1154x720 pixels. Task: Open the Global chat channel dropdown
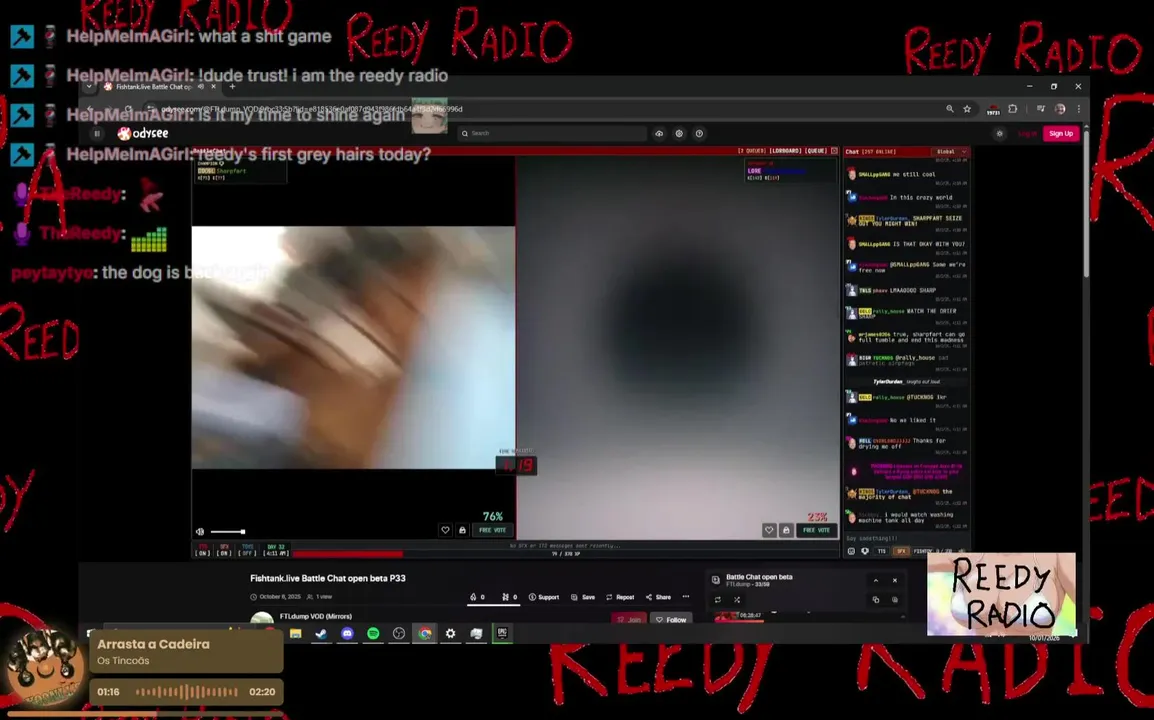951,152
